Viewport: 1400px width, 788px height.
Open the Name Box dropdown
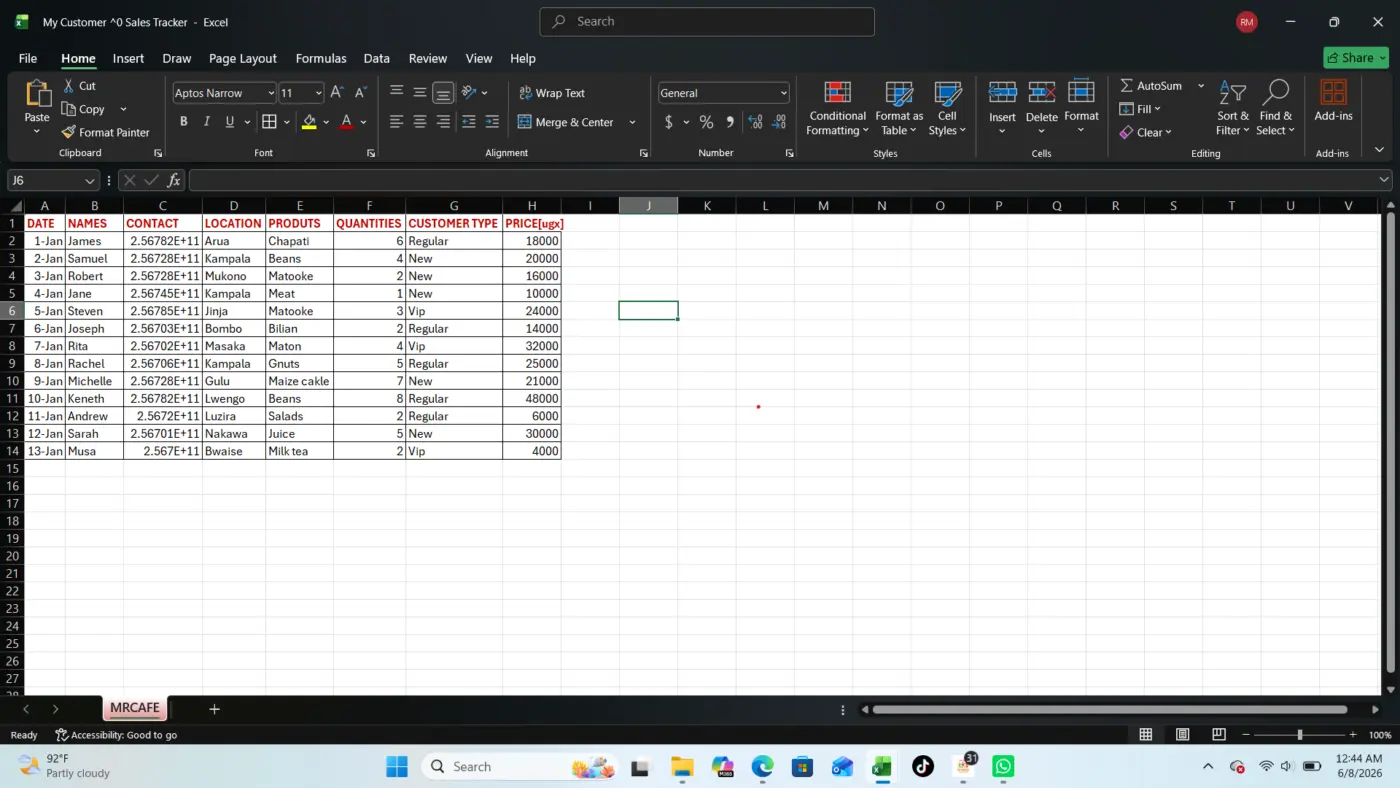(x=90, y=181)
